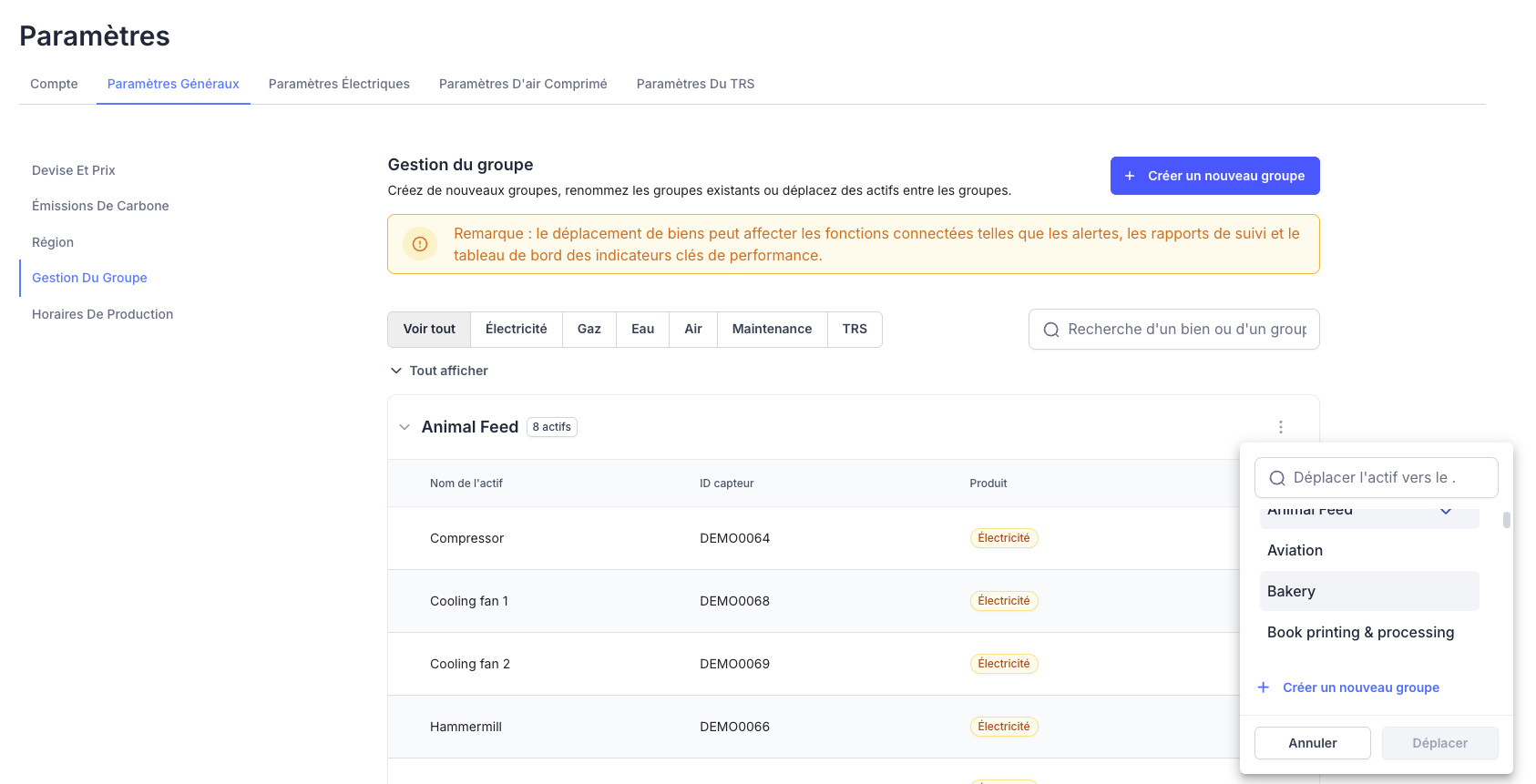The image size is (1536, 784).
Task: Switch to Paramètres Électriques tab
Action: (x=339, y=84)
